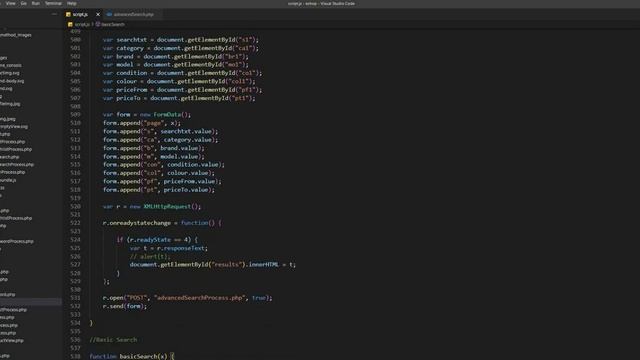Select the method_images folder in explorer
The width and height of the screenshot is (640, 360).
tap(16, 35)
